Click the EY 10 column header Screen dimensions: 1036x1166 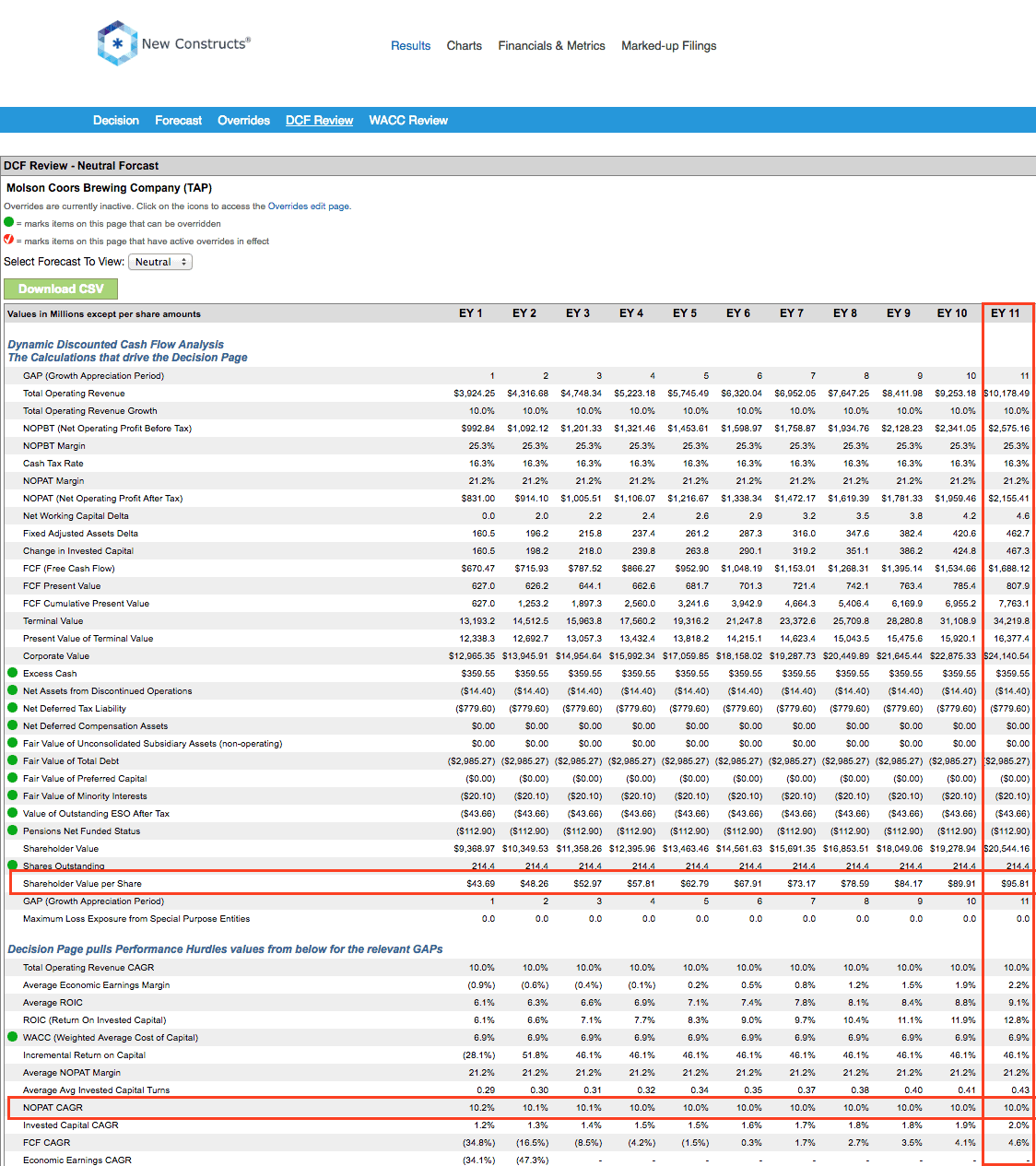(x=952, y=313)
